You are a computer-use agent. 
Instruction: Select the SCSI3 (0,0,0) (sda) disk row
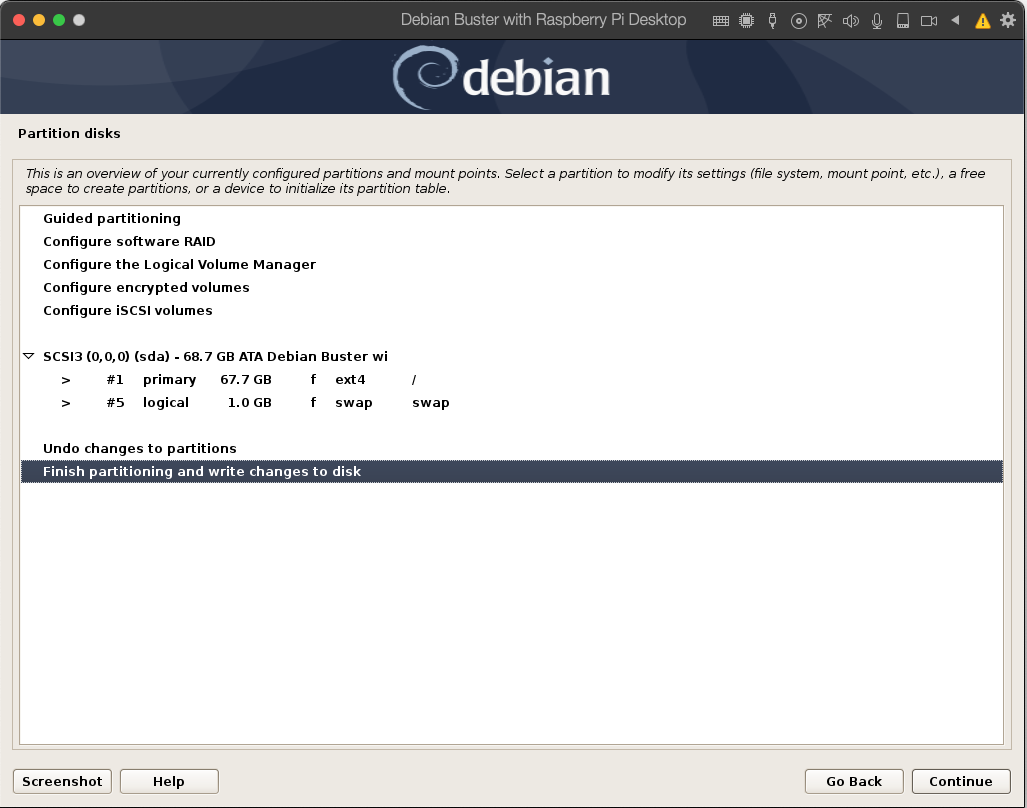pos(512,356)
